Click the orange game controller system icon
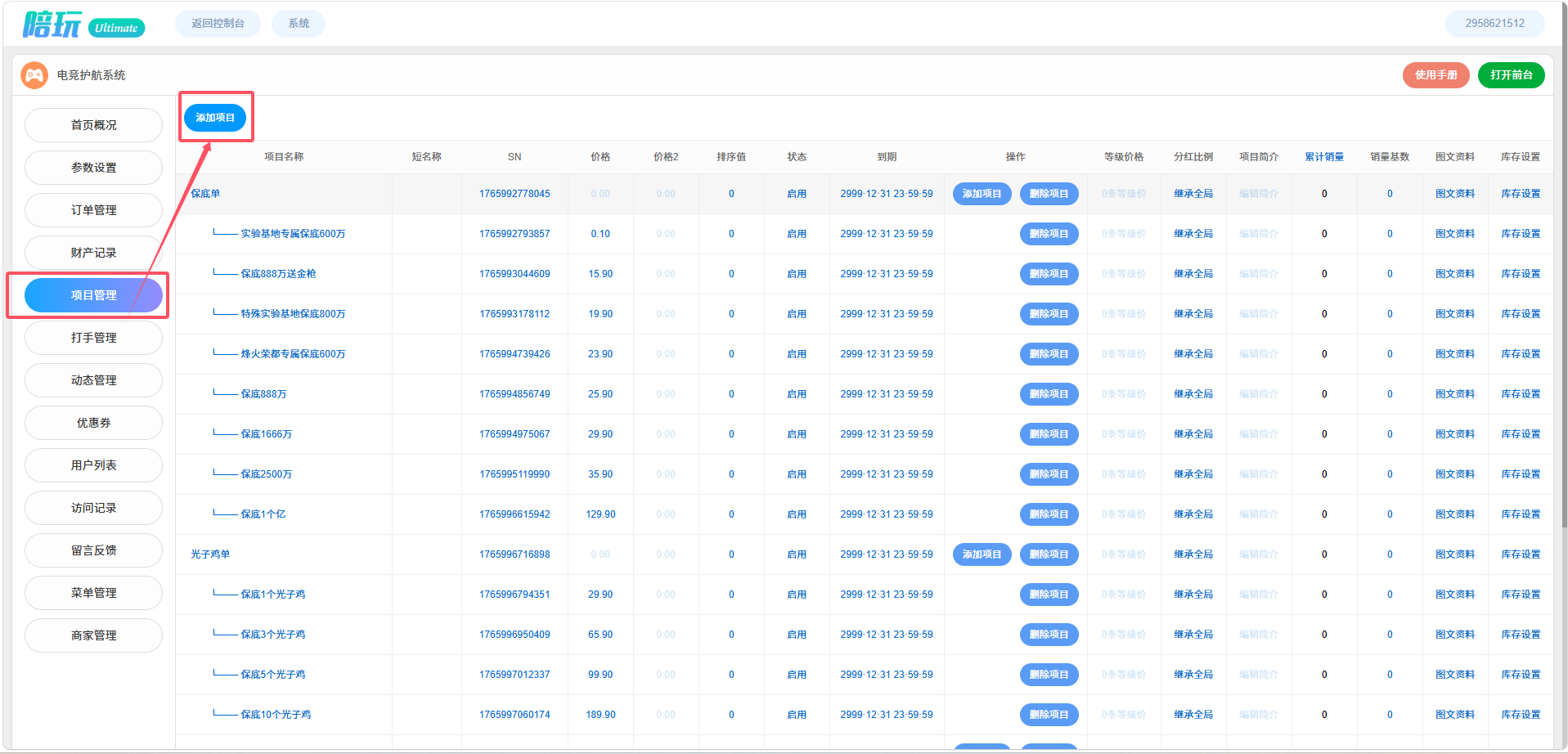Screen dimensions: 1568x754 point(34,75)
